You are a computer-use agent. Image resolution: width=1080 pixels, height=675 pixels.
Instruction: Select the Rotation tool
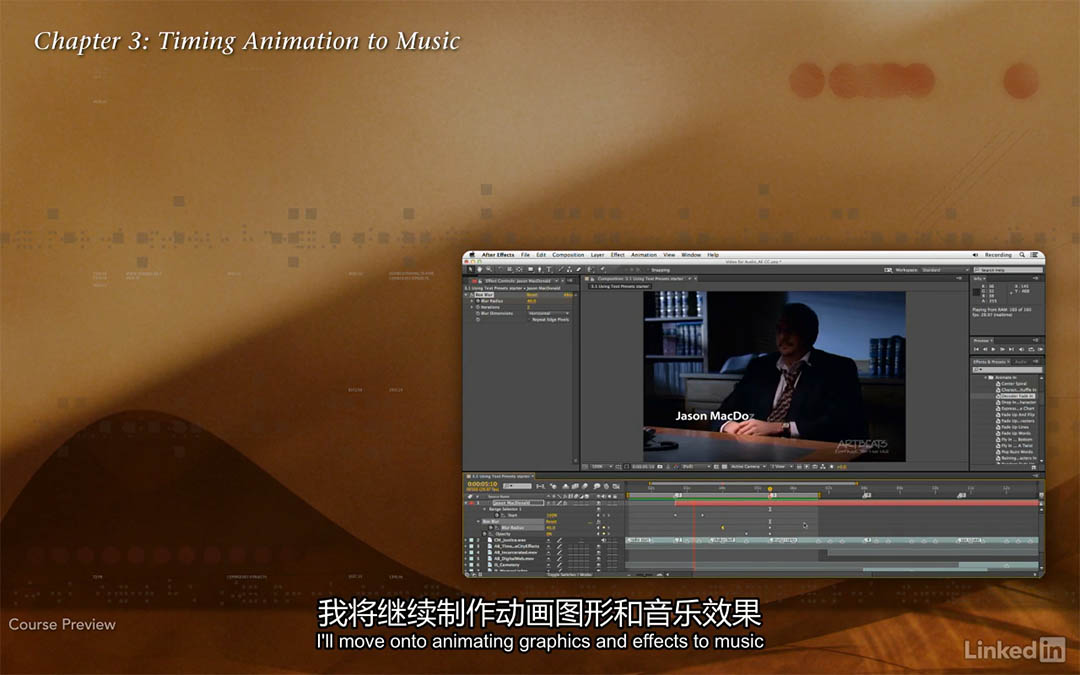(501, 270)
